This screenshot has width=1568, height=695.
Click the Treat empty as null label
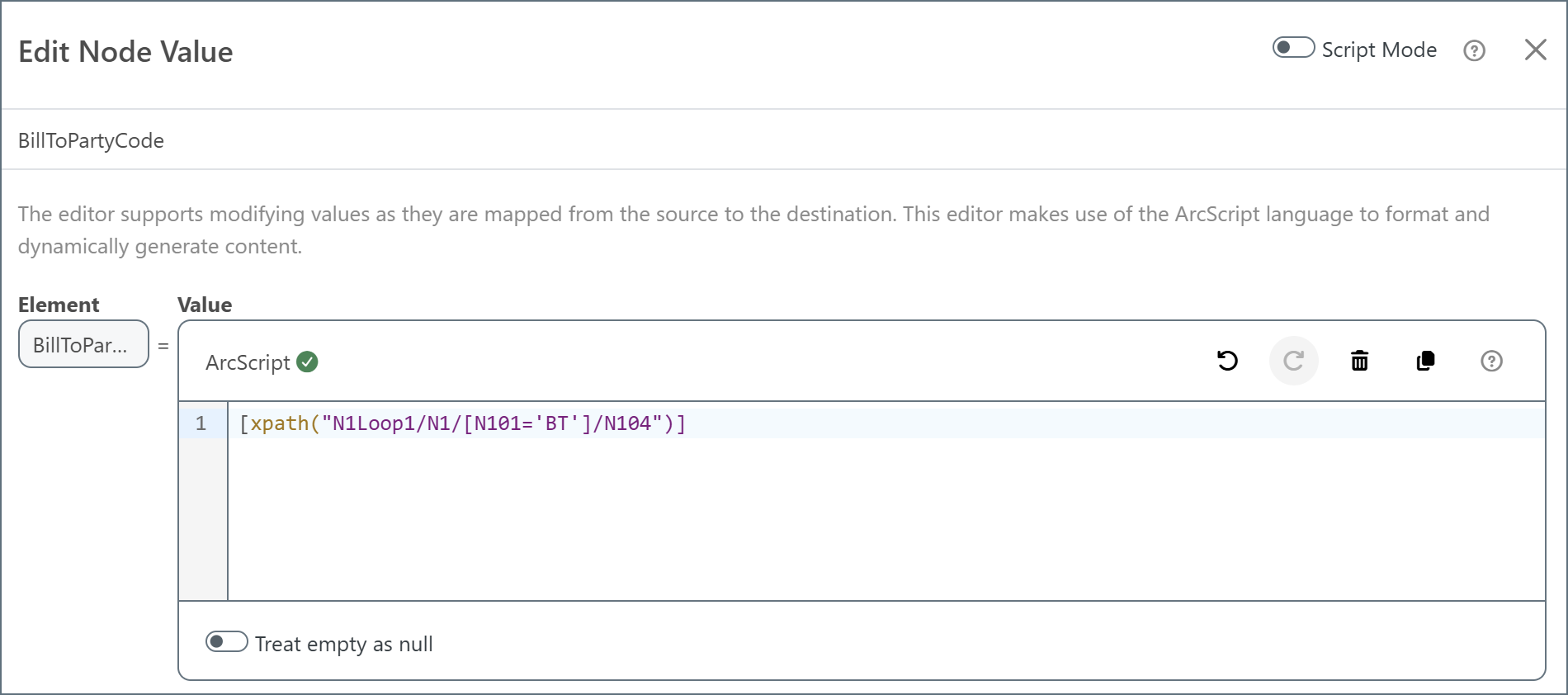343,644
